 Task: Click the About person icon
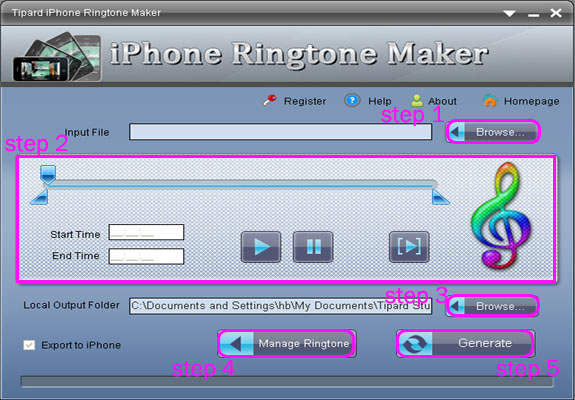[x=417, y=100]
